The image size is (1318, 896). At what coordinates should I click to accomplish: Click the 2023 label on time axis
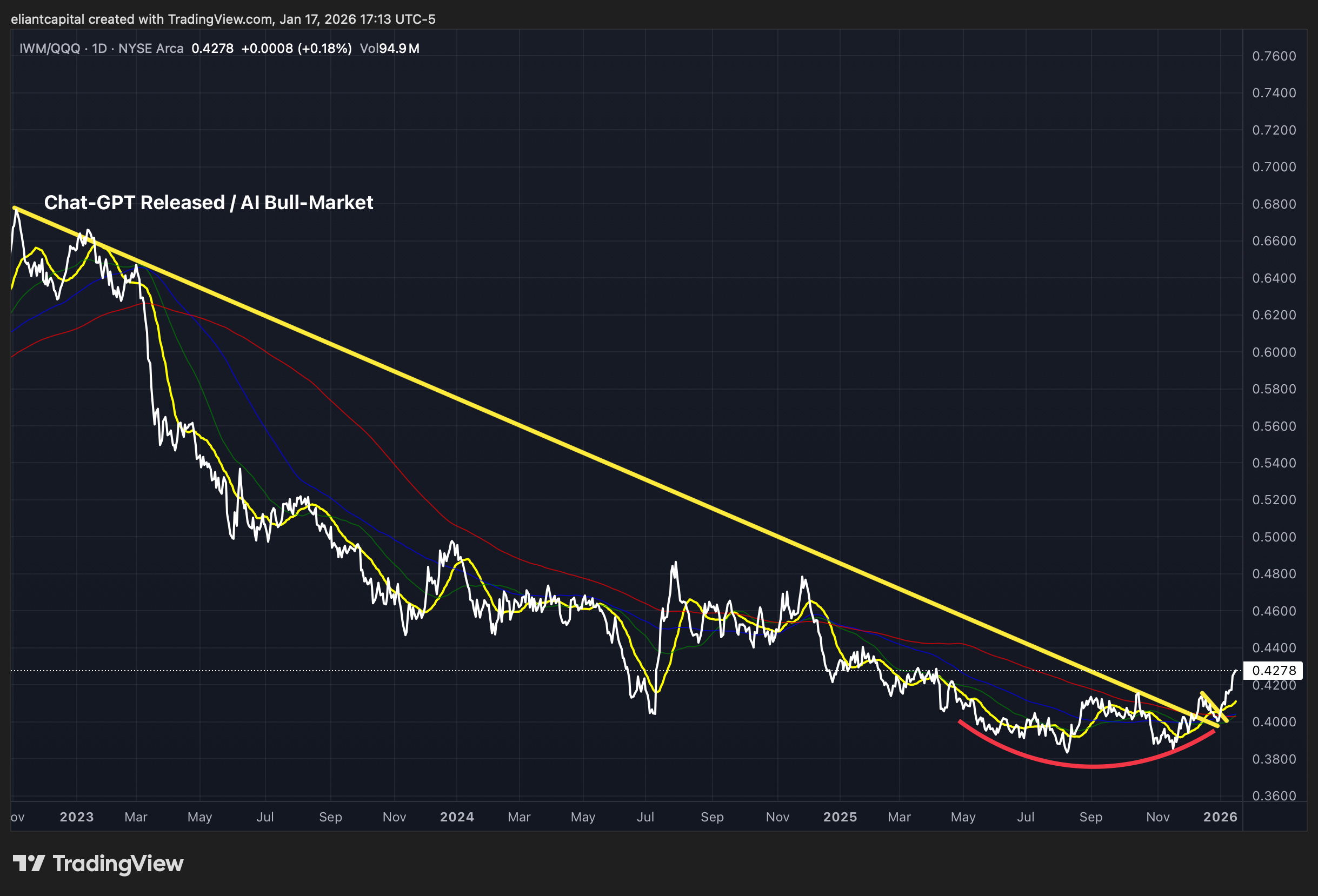77,817
